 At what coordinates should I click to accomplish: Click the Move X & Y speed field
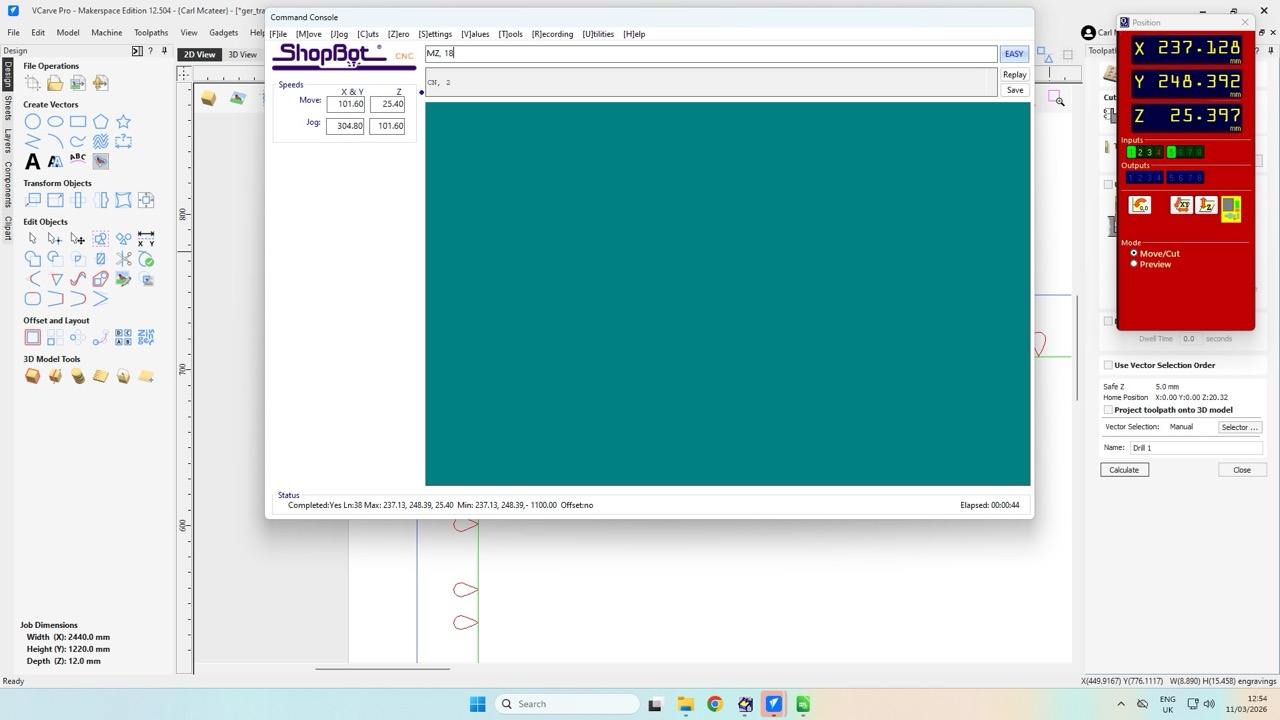[x=345, y=104]
